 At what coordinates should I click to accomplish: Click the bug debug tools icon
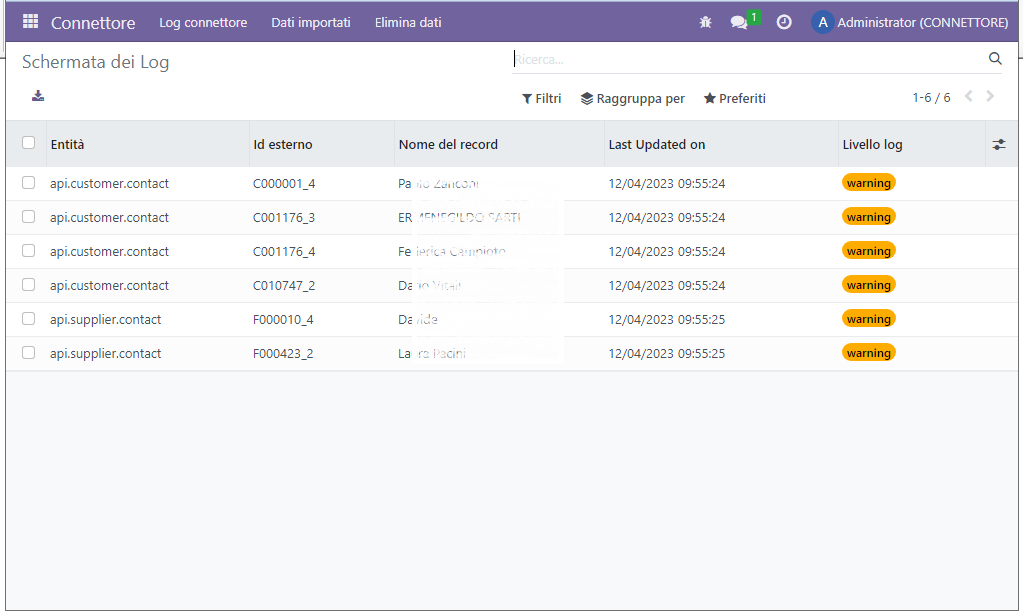pyautogui.click(x=705, y=22)
